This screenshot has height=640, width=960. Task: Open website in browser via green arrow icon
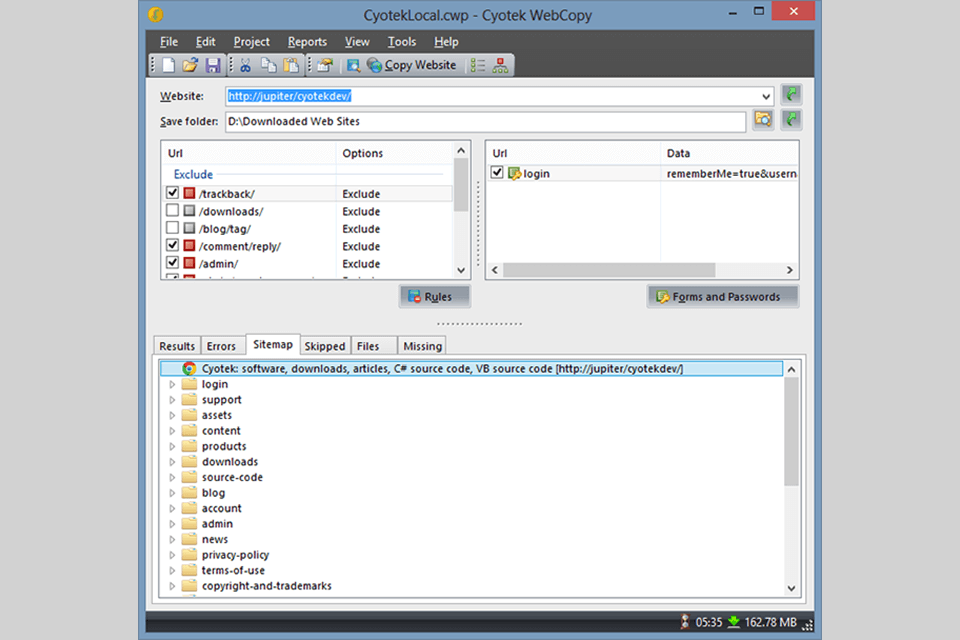click(x=791, y=95)
